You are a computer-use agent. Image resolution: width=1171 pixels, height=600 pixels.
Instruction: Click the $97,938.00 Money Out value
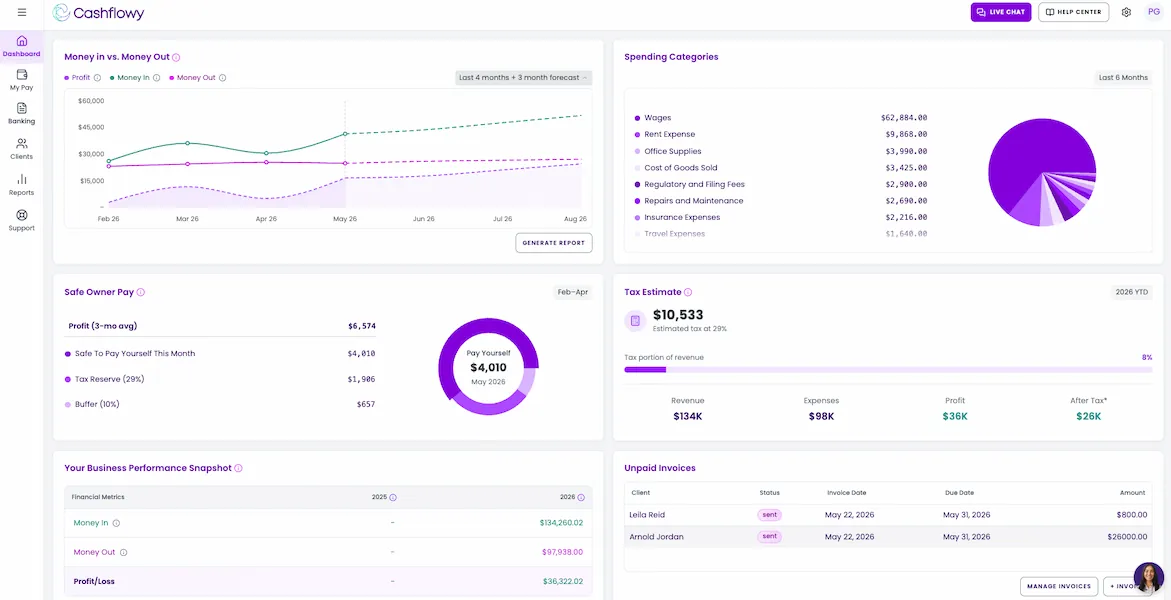coord(562,552)
